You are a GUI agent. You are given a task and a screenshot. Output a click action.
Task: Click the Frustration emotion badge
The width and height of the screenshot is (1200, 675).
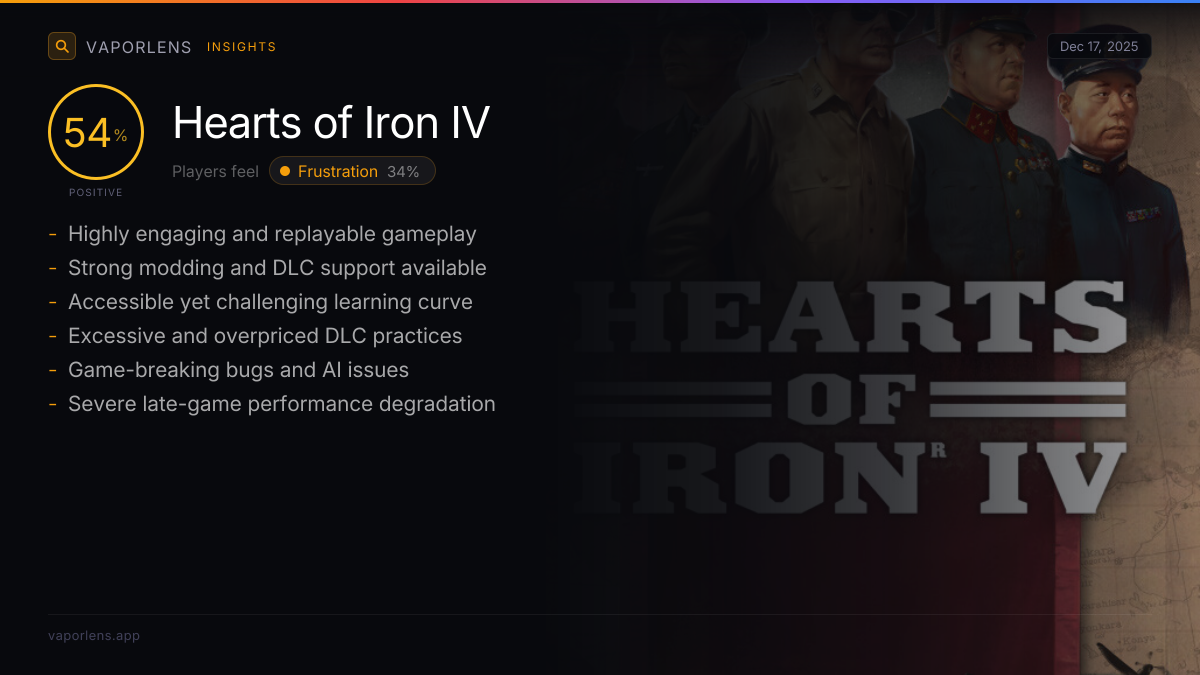(x=352, y=171)
